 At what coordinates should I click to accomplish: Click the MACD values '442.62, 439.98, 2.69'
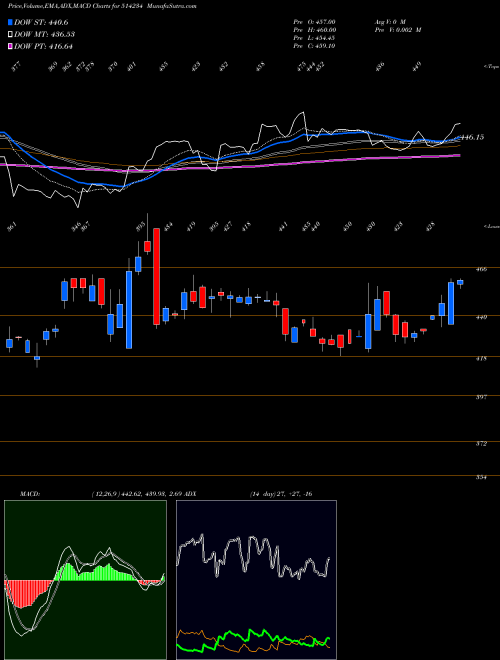(151, 494)
